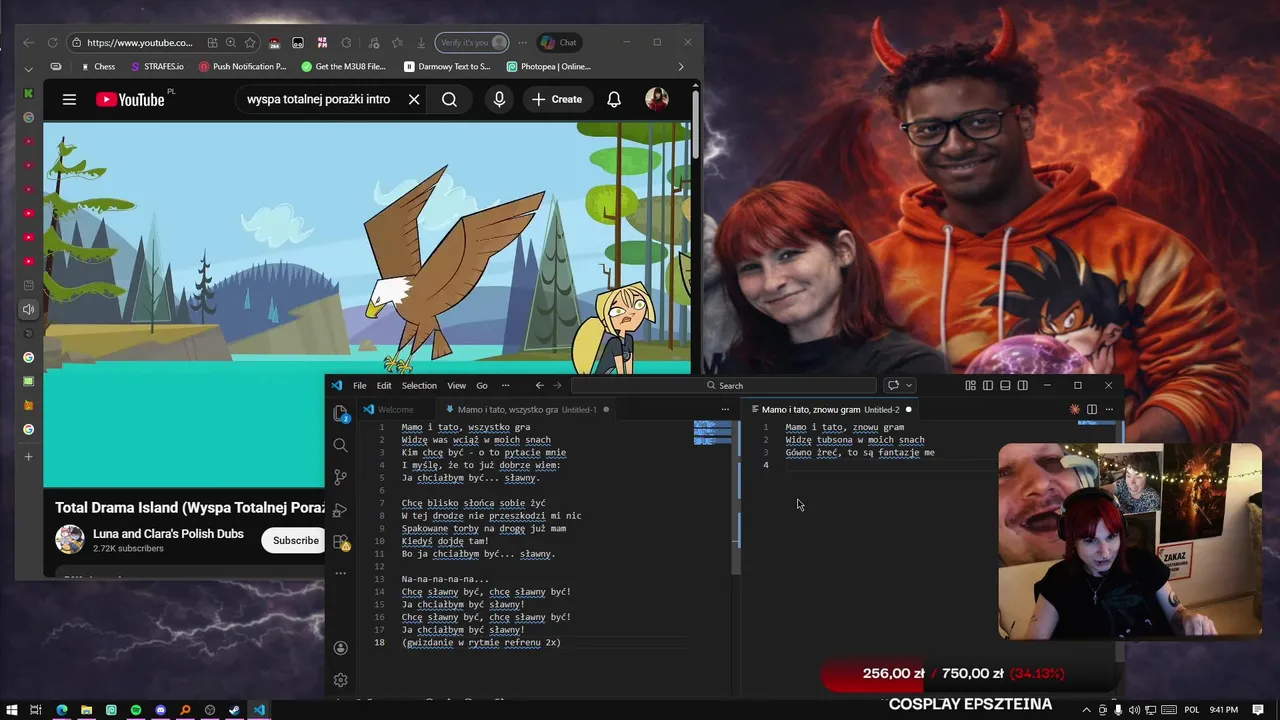1280x720 pixels.
Task: Switch to the Untitled-1 tab
Action: (525, 410)
